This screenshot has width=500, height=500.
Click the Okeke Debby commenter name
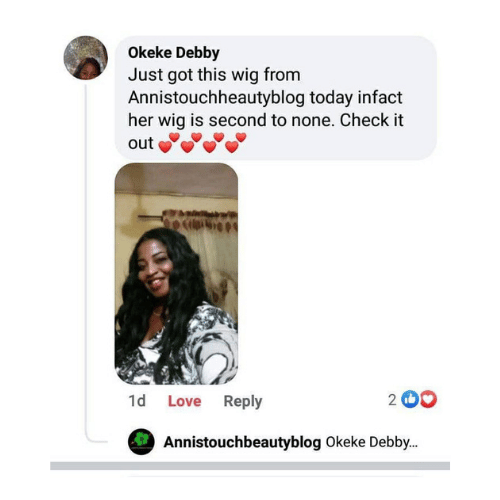(x=174, y=53)
